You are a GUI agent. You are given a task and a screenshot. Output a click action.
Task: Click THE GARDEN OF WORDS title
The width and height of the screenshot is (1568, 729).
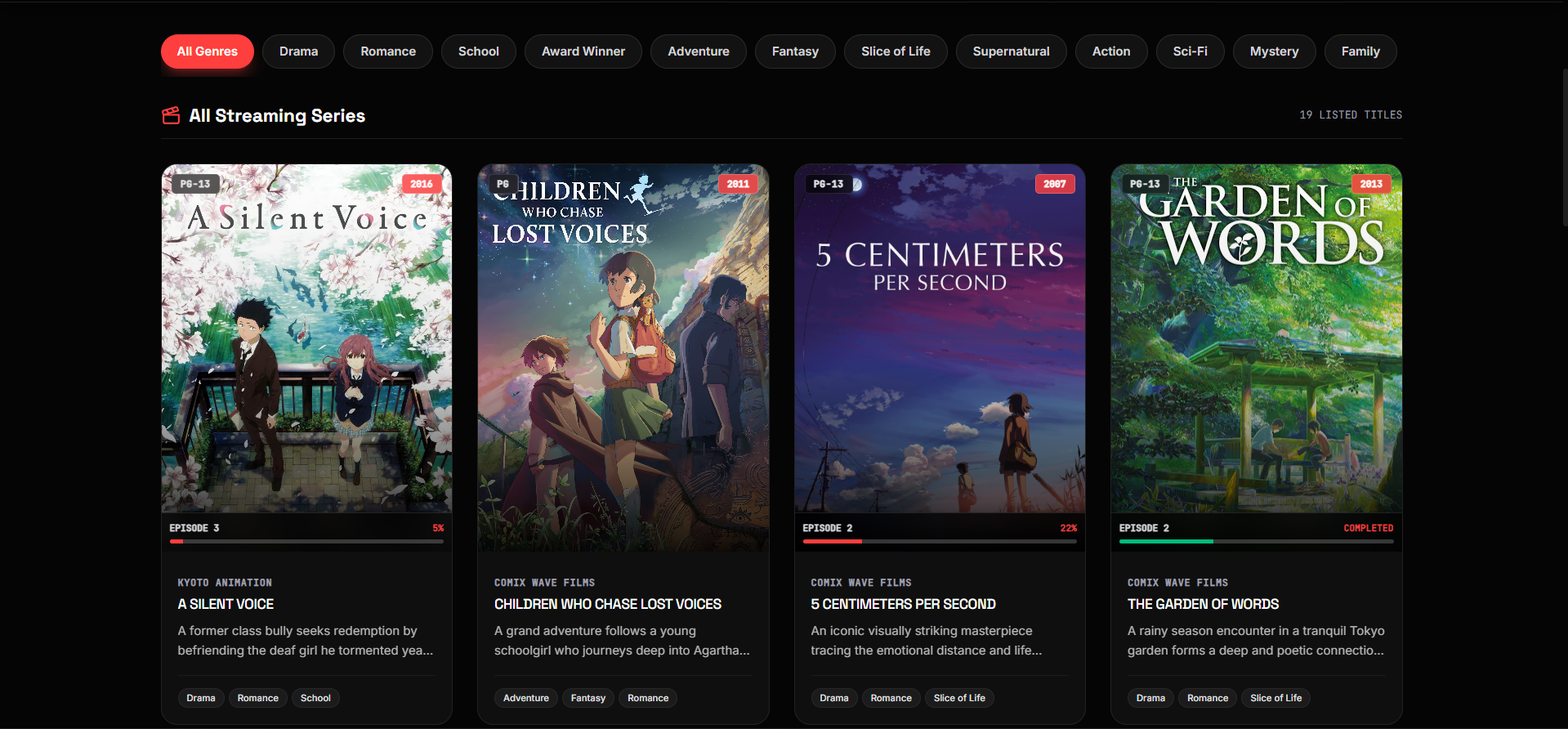[x=1203, y=604]
